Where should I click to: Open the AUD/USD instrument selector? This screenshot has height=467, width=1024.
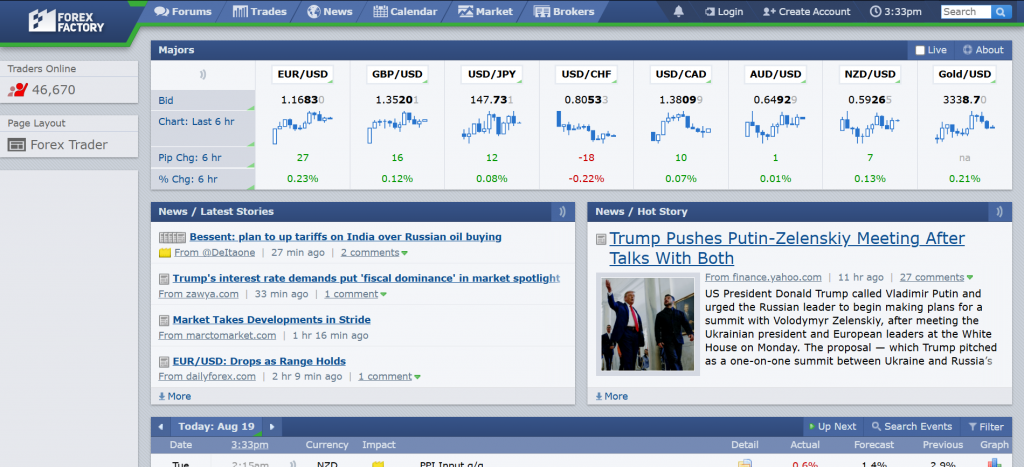[775, 74]
